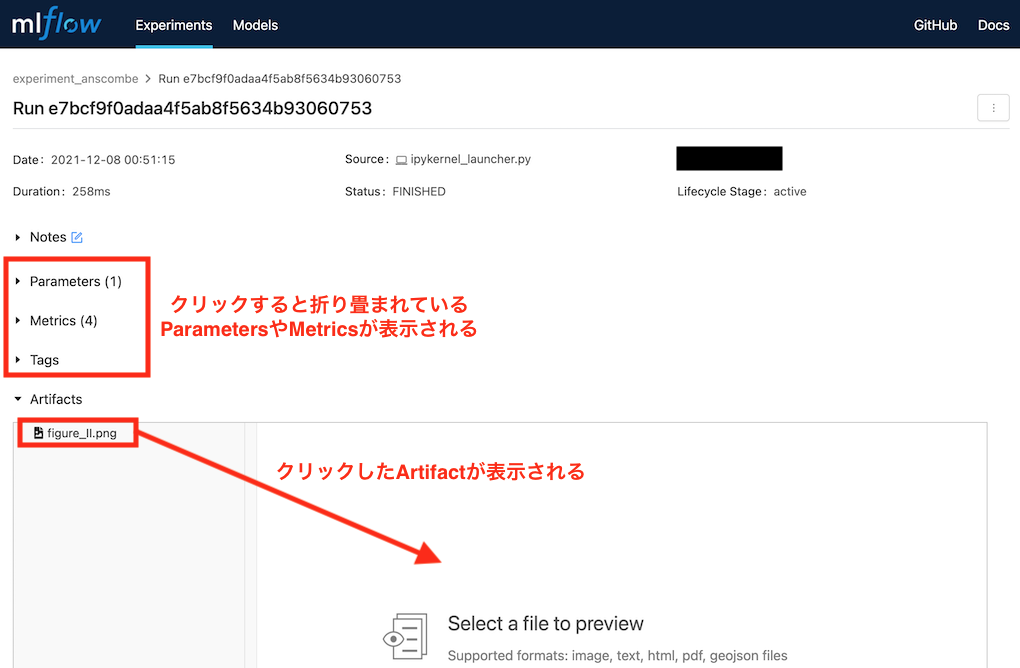The width and height of the screenshot is (1020, 668).
Task: Click the Notes disclosure triangle icon
Action: [16, 237]
